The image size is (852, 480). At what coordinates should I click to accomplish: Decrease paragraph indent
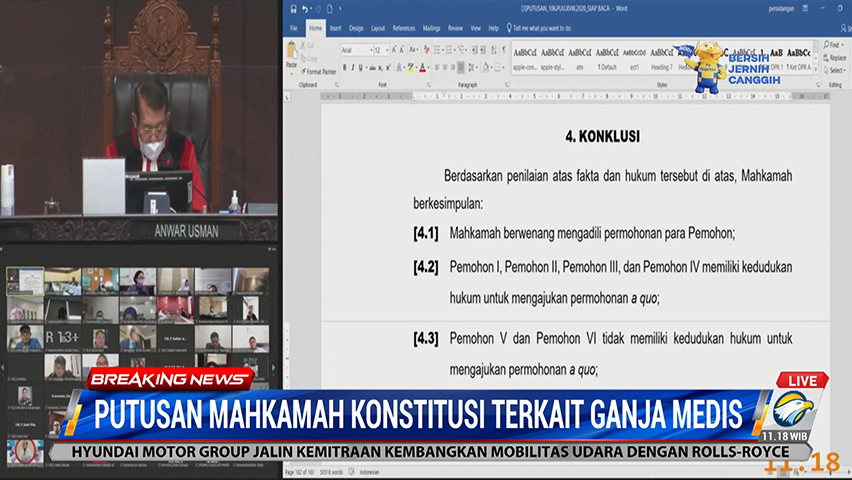point(474,50)
